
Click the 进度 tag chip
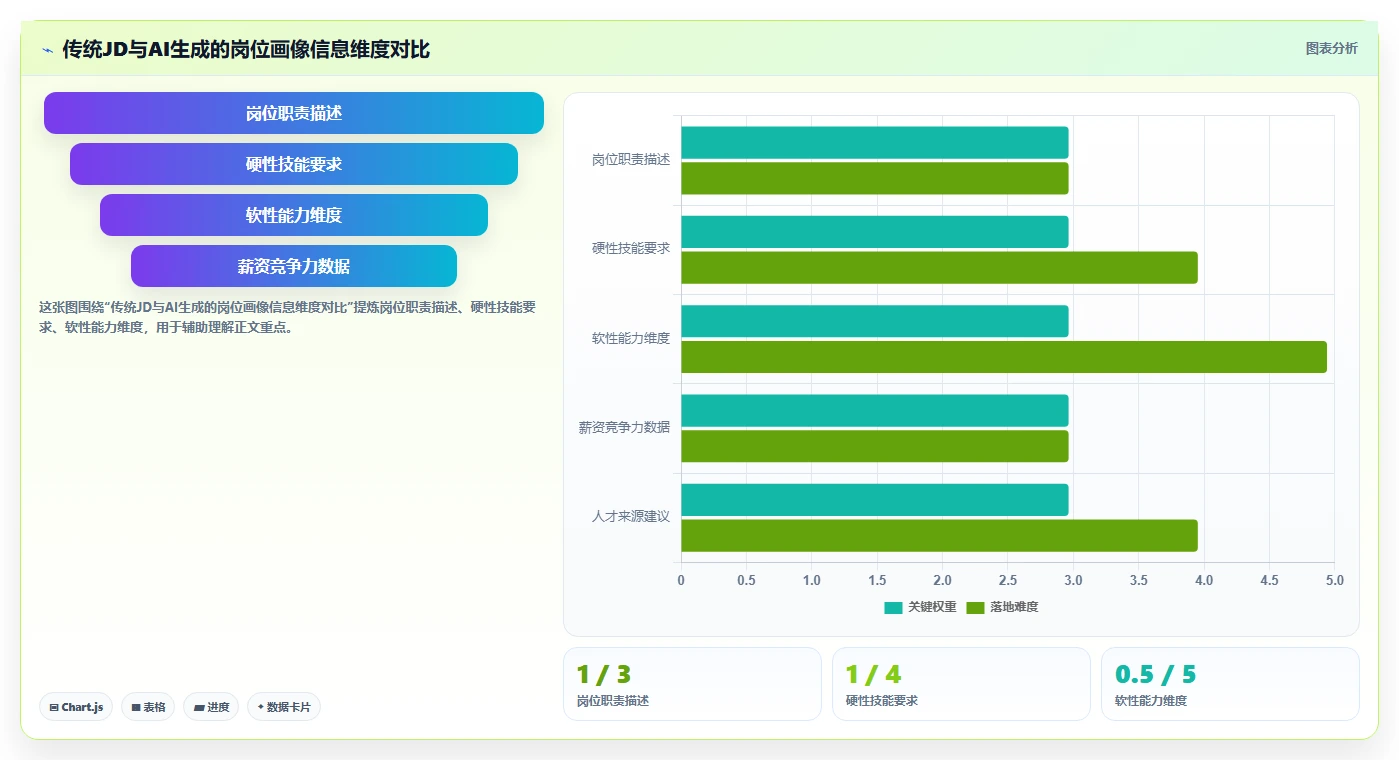click(x=211, y=707)
